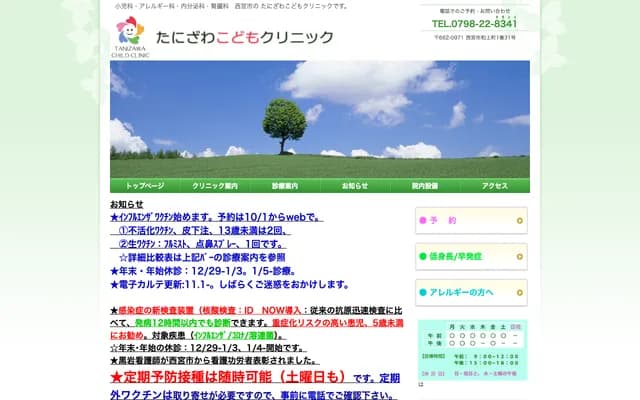Open the アクセス navigation item
Image resolution: width=640 pixels, height=400 pixels.
[495, 186]
